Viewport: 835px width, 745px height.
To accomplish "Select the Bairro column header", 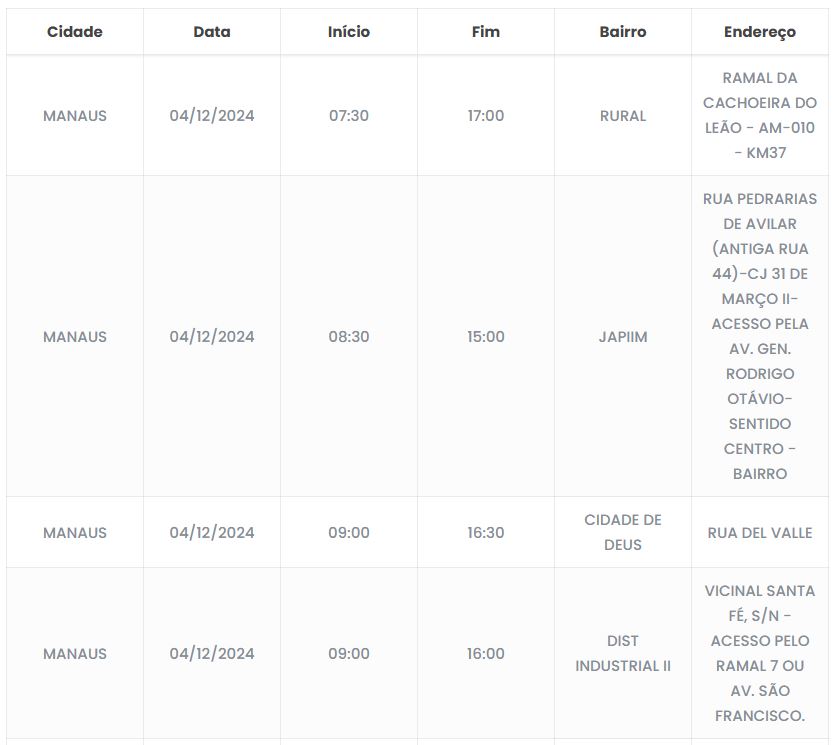I will pyautogui.click(x=623, y=32).
